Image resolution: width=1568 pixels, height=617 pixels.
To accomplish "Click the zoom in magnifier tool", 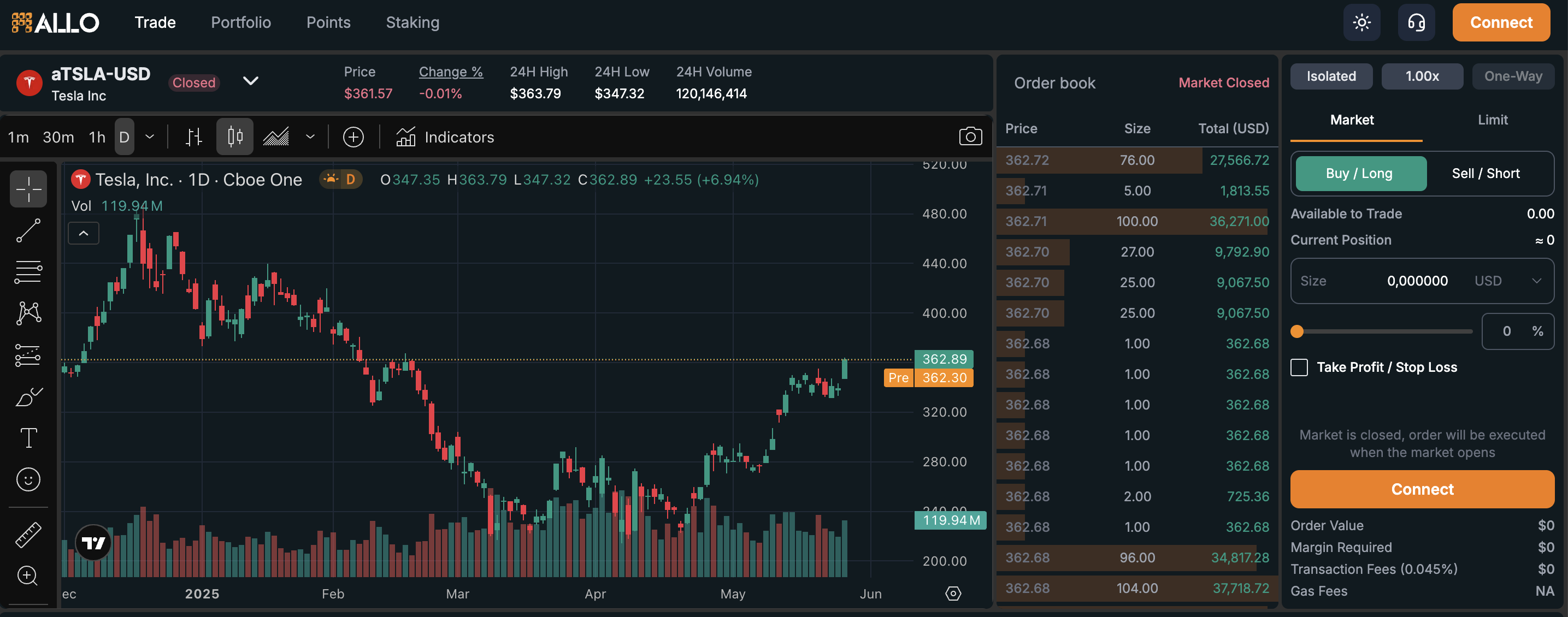I will click(28, 575).
